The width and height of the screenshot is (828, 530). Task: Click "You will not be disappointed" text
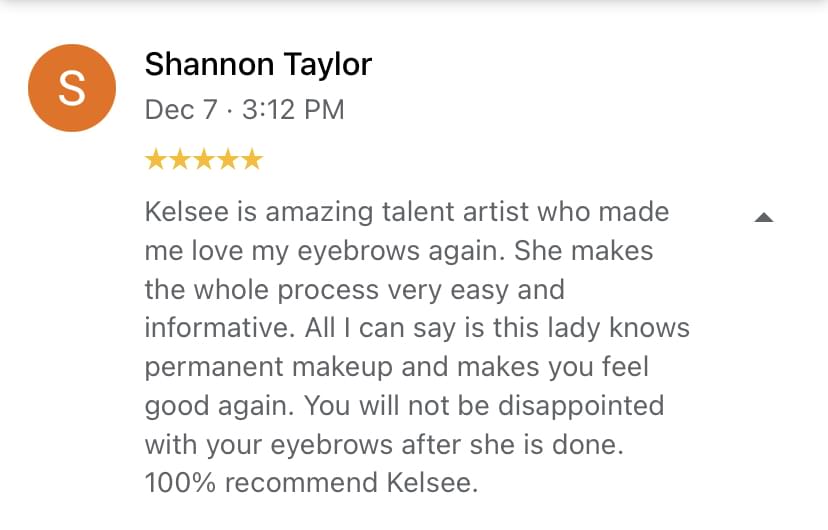[x=484, y=405]
